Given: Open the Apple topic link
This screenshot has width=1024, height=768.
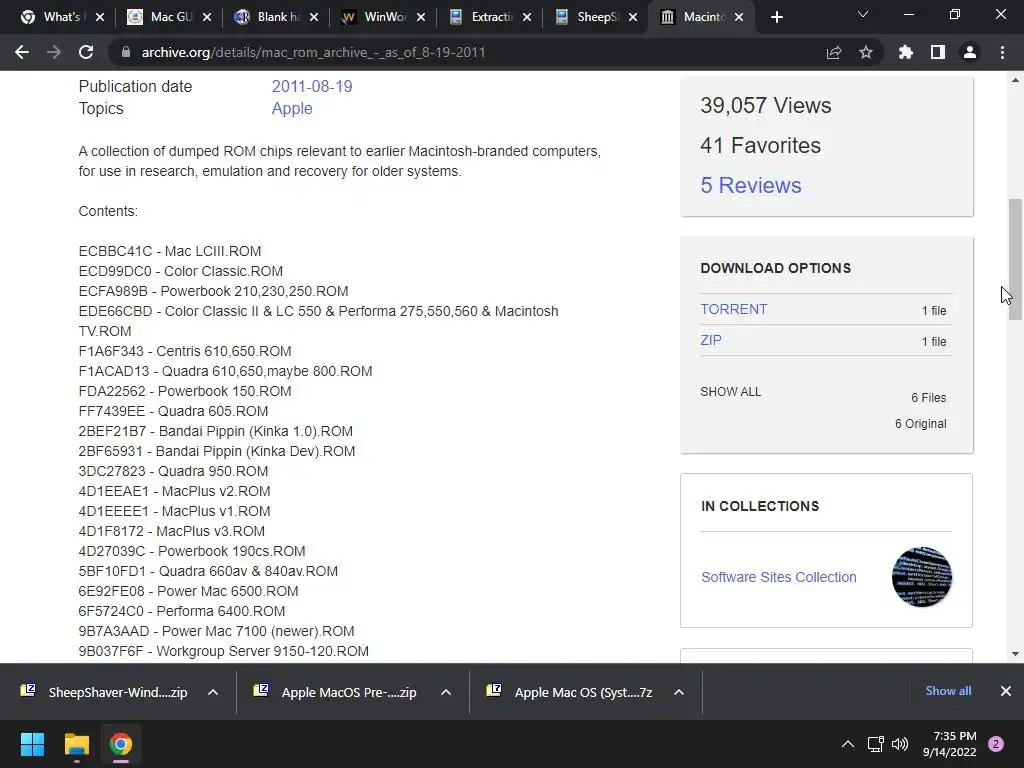Looking at the screenshot, I should point(292,108).
